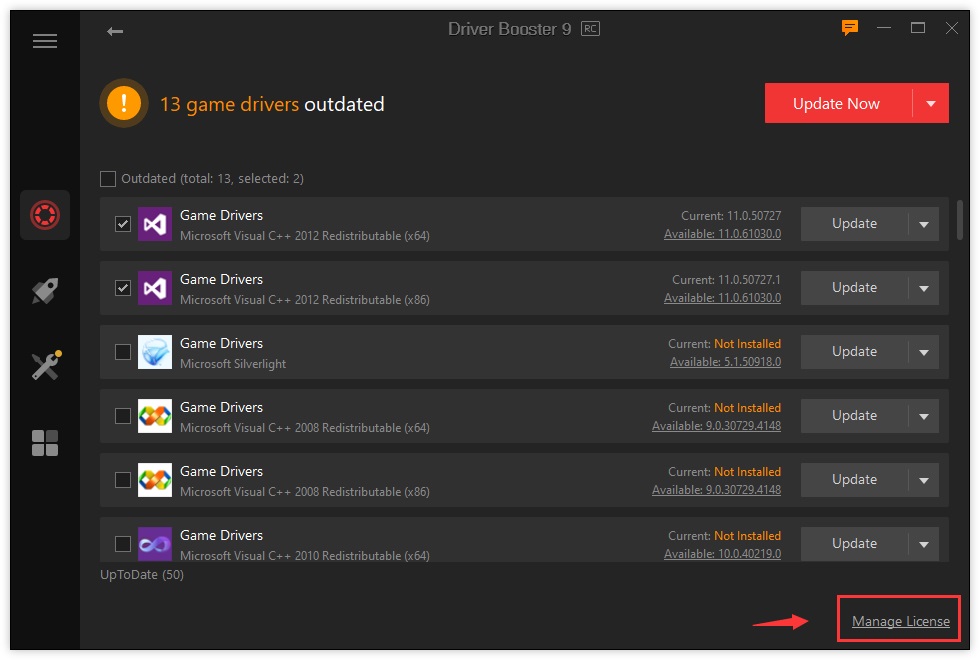Expand Update options for C++ 2012 (x64)
Viewport: 980px width, 660px height.
924,224
